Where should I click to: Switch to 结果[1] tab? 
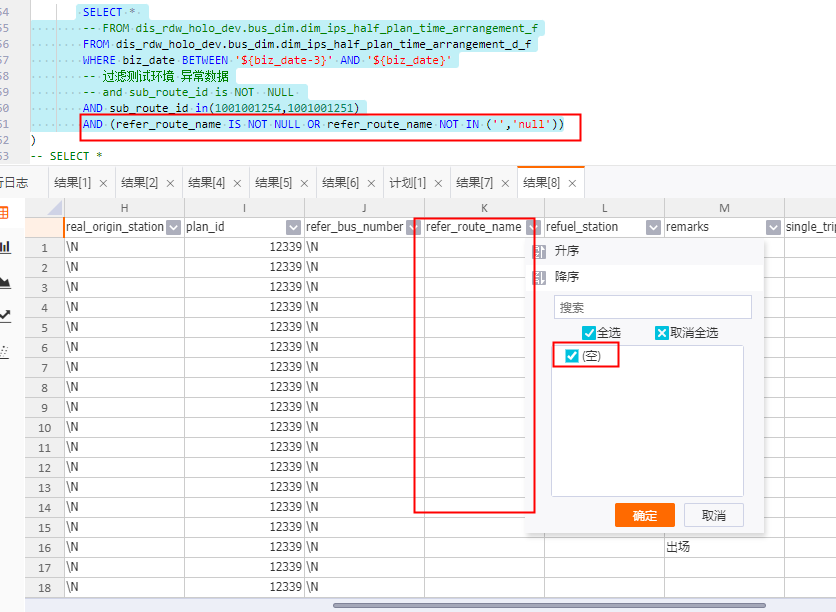tap(73, 183)
